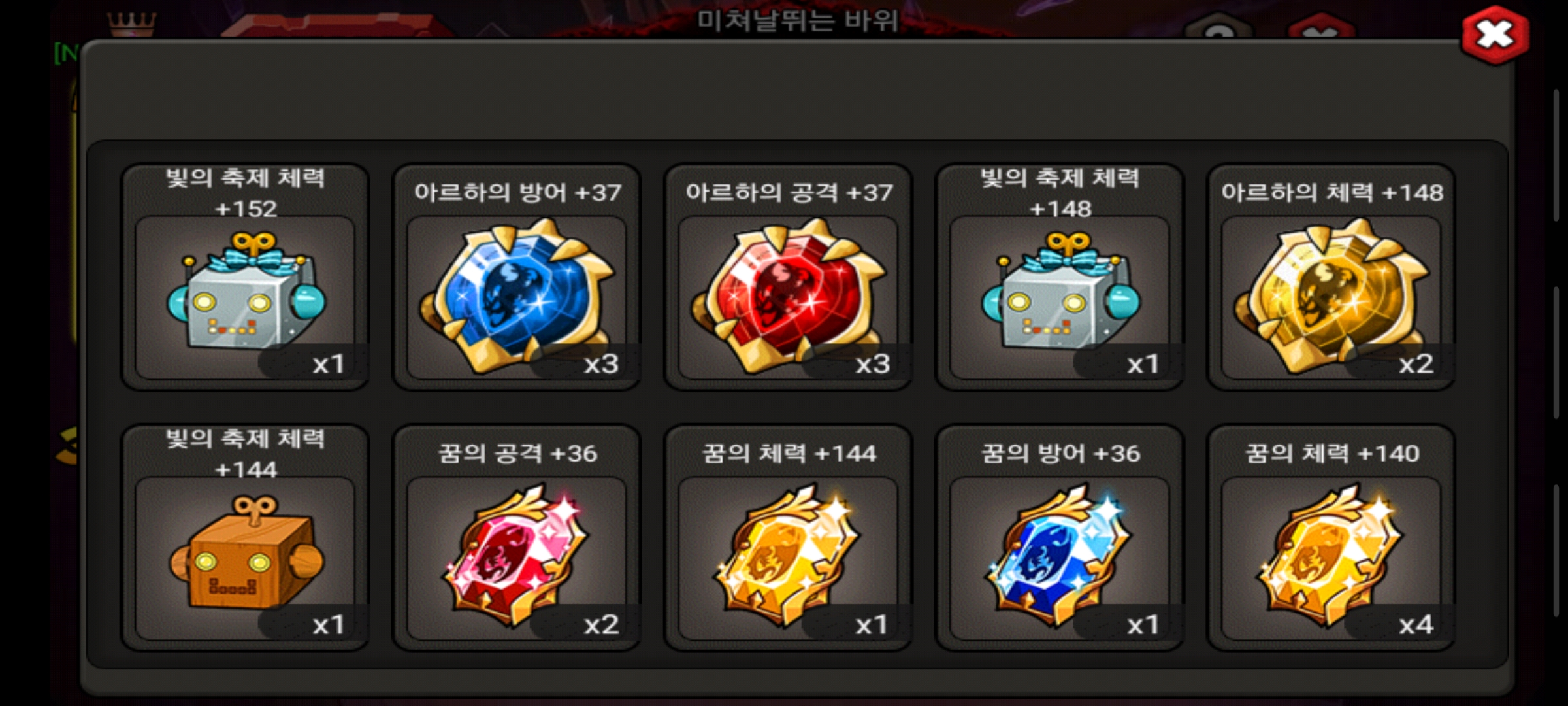Viewport: 1568px width, 706px height.
Task: Tap the robot box with health +148
Action: (x=1060, y=291)
